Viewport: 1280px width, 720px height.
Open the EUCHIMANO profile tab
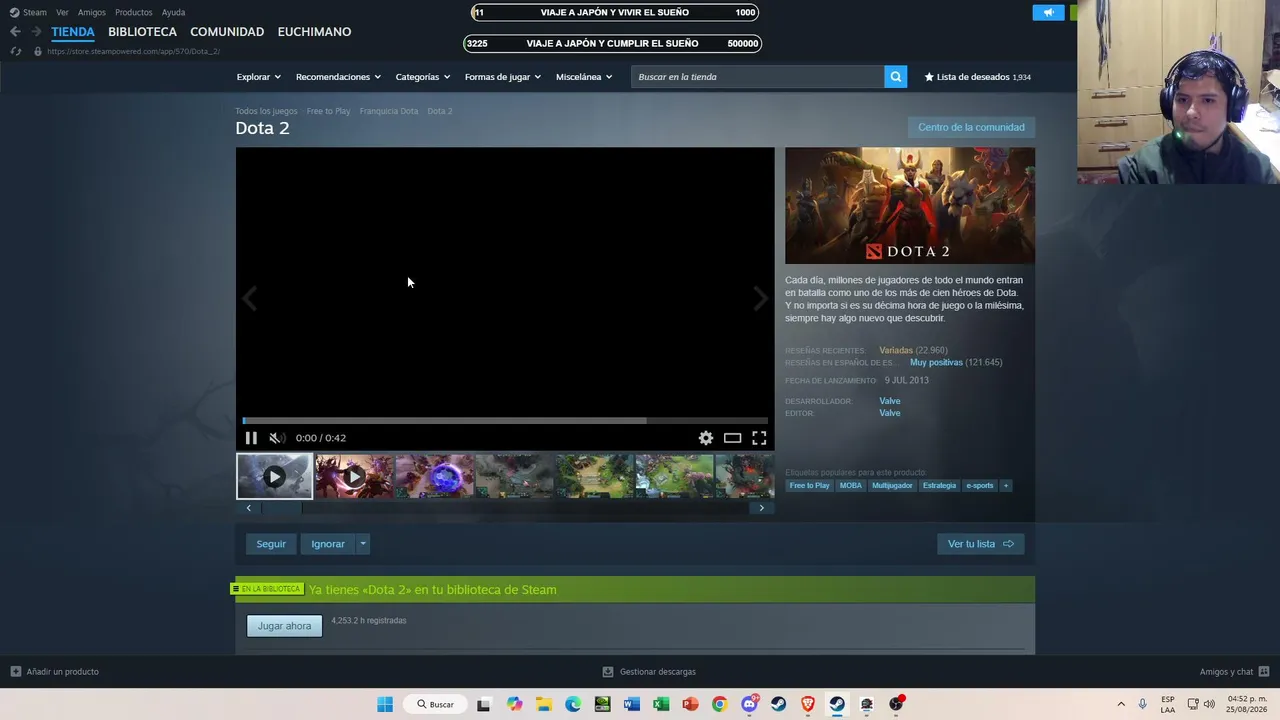[314, 32]
